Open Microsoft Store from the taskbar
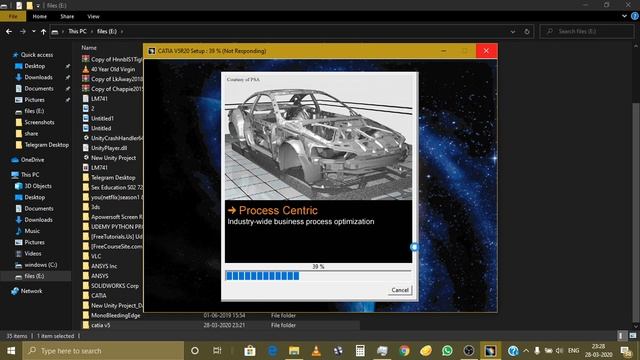640x360 pixels. 250,351
